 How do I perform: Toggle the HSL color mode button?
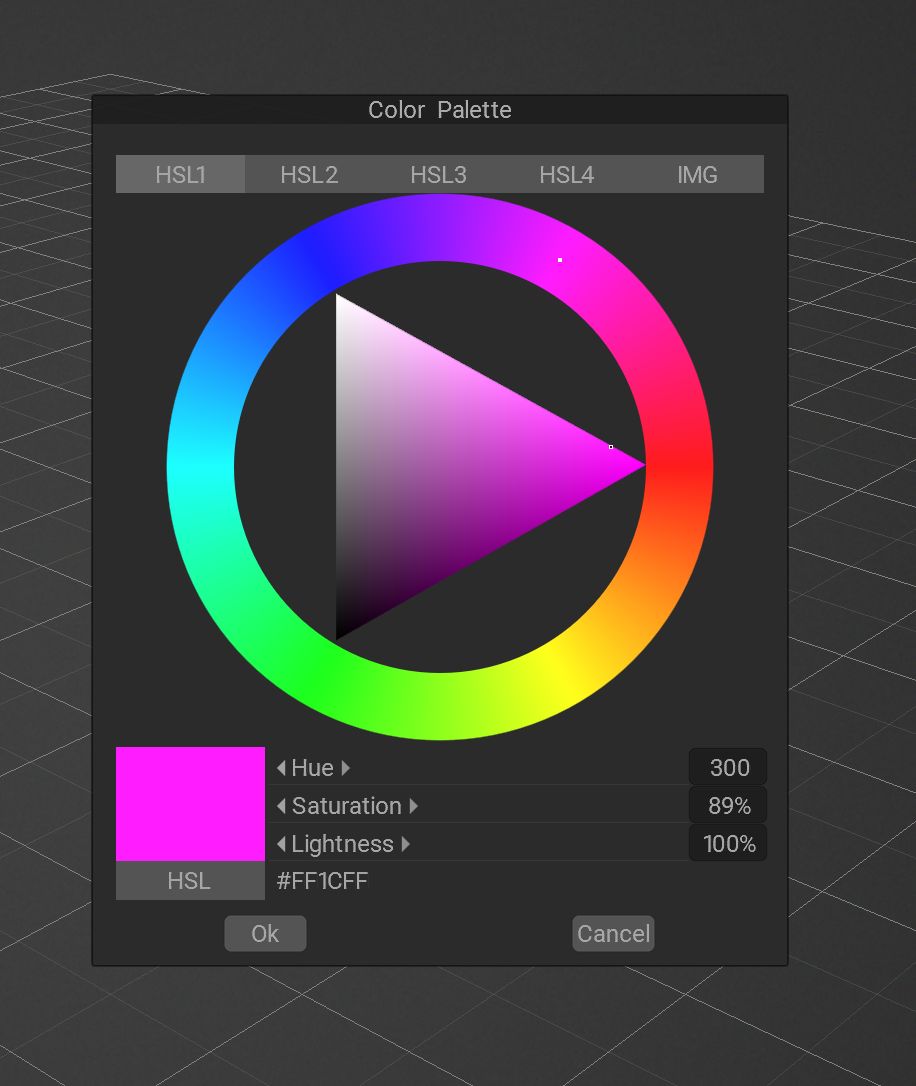click(x=190, y=881)
